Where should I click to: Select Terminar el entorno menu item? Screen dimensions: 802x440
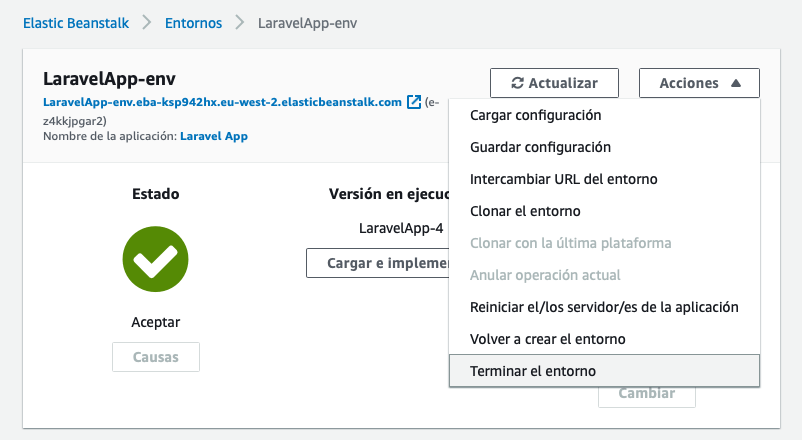click(604, 371)
